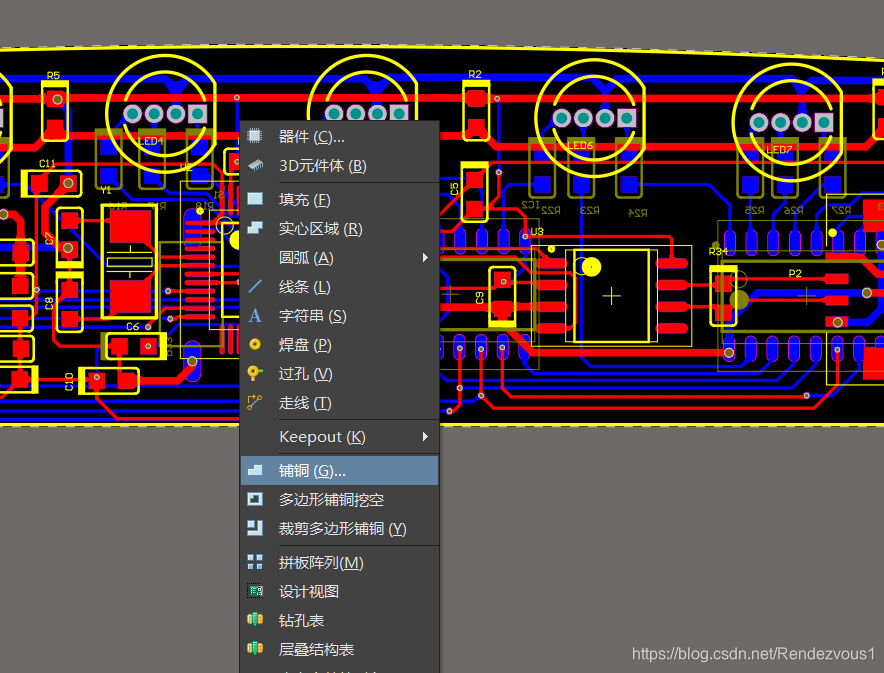Select 线条 (L) menu entry
Viewport: 884px width, 673px height.
(339, 286)
